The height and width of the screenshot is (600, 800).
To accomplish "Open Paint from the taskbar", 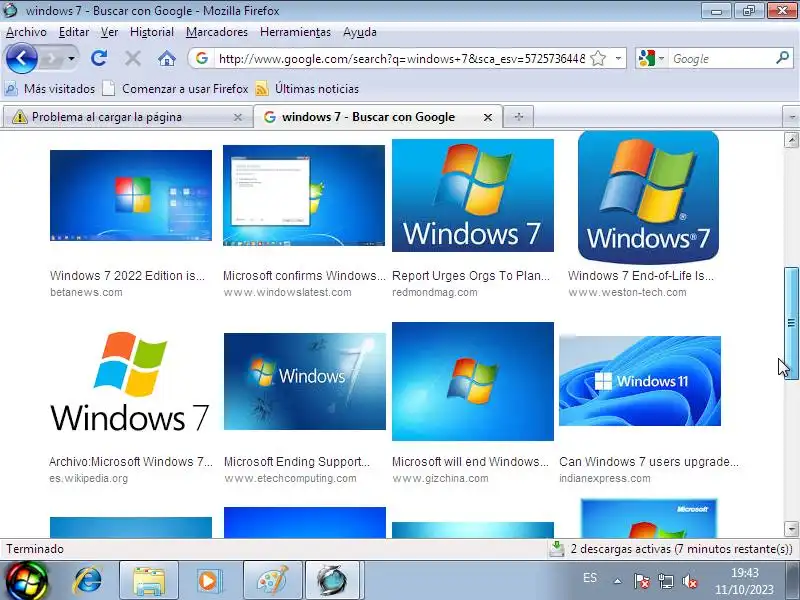I will (272, 581).
